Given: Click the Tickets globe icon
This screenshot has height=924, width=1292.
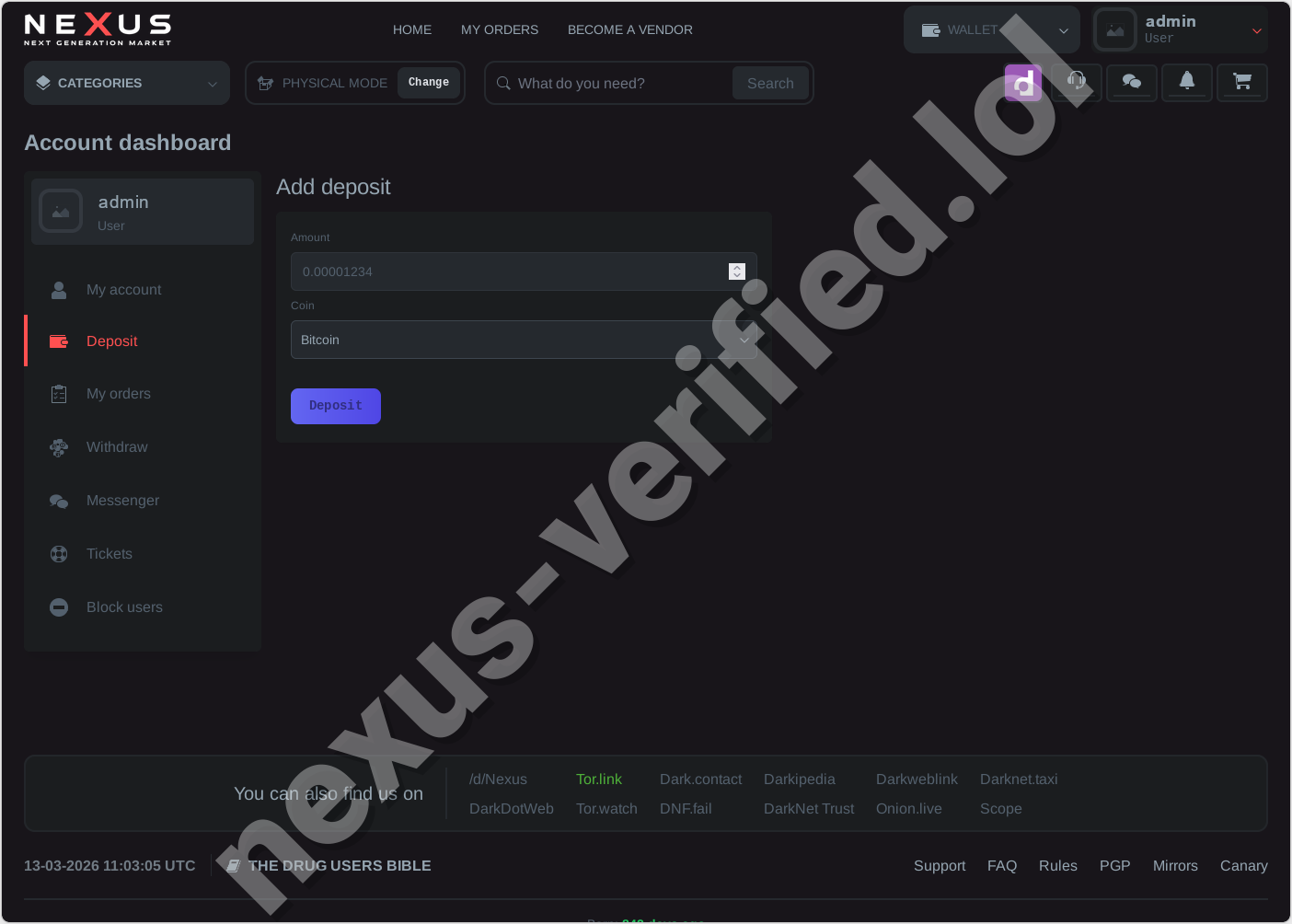Looking at the screenshot, I should tap(58, 553).
